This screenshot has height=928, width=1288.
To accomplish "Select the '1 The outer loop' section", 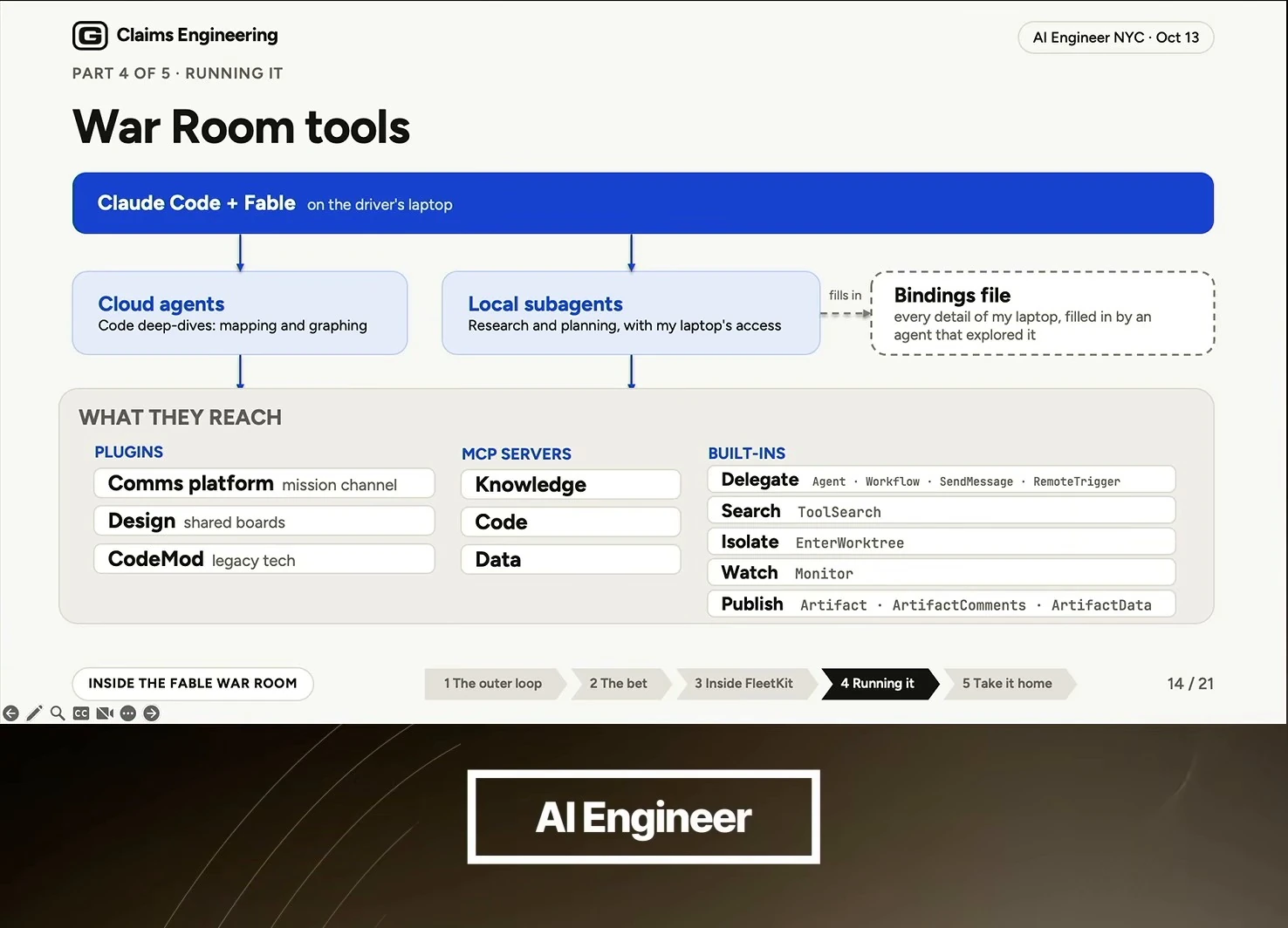I will pyautogui.click(x=497, y=684).
